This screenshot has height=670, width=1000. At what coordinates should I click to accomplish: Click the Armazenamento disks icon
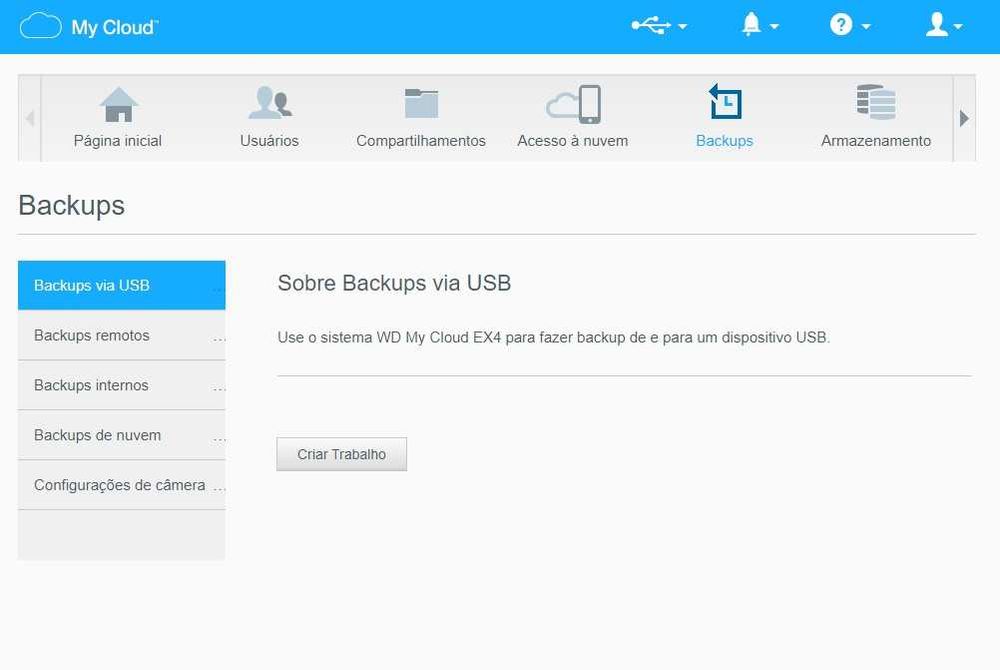pyautogui.click(x=876, y=102)
